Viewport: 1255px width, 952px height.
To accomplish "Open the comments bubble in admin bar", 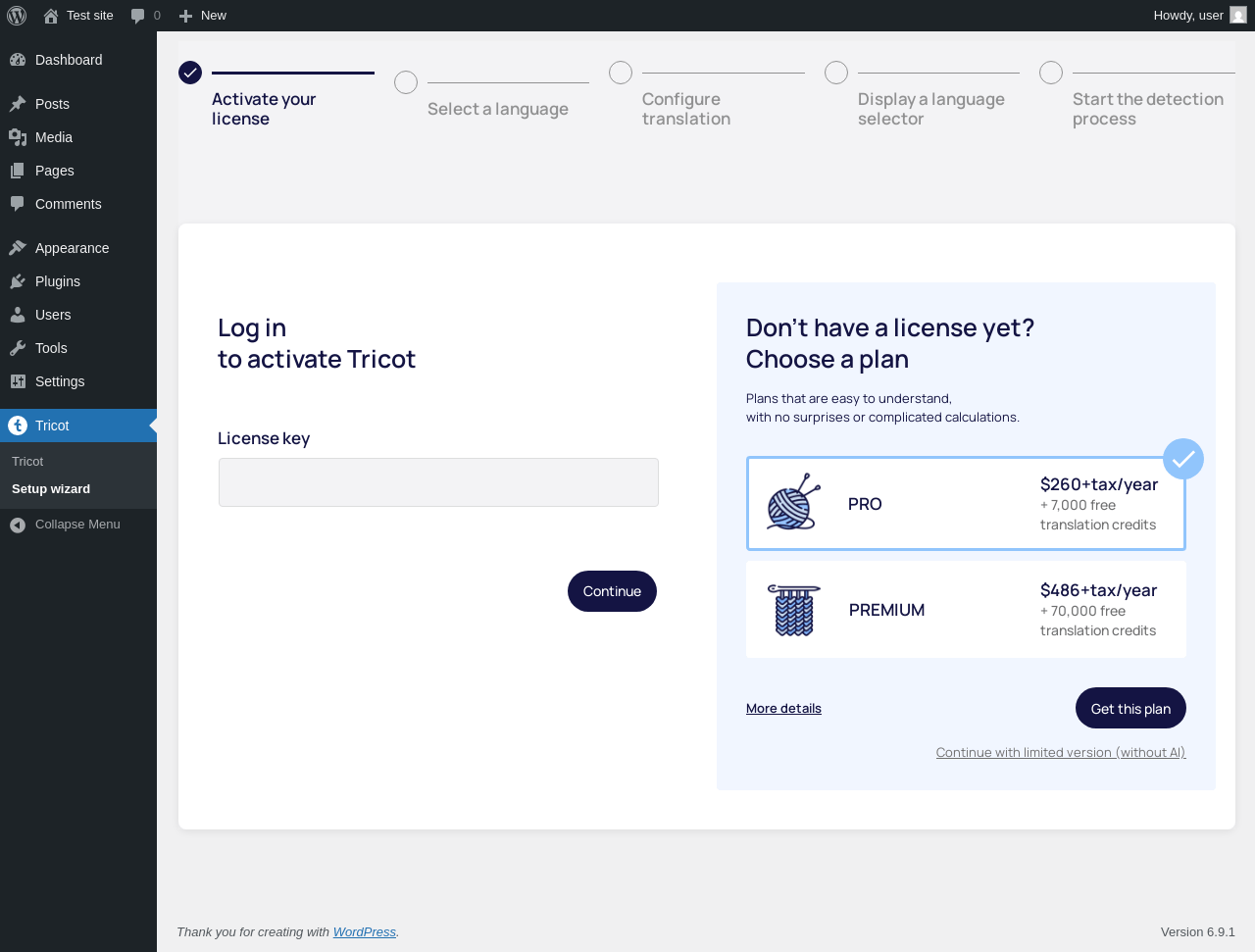I will pos(138,16).
